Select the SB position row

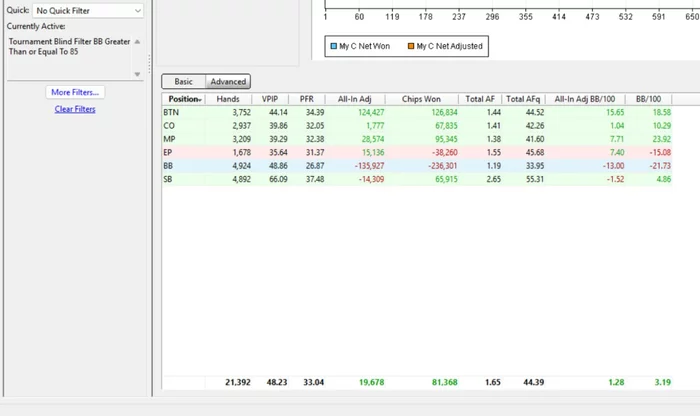[x=417, y=179]
